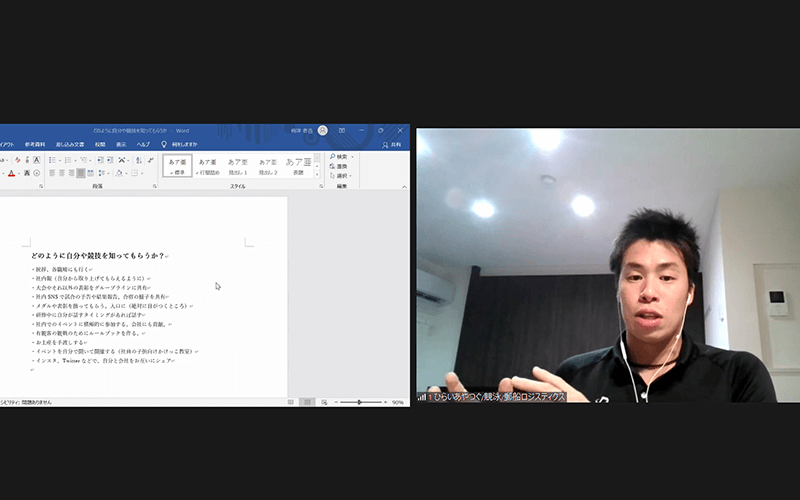The image size is (800, 500).
Task: Apply distributed alignment
Action: pos(90,173)
